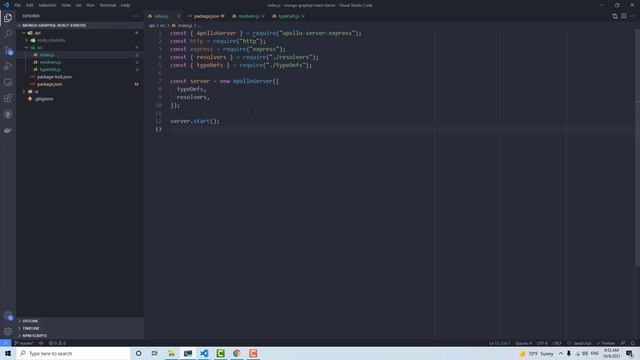The image size is (640, 360).
Task: Click the Explorer panel more actions ellipsis
Action: 136,16
